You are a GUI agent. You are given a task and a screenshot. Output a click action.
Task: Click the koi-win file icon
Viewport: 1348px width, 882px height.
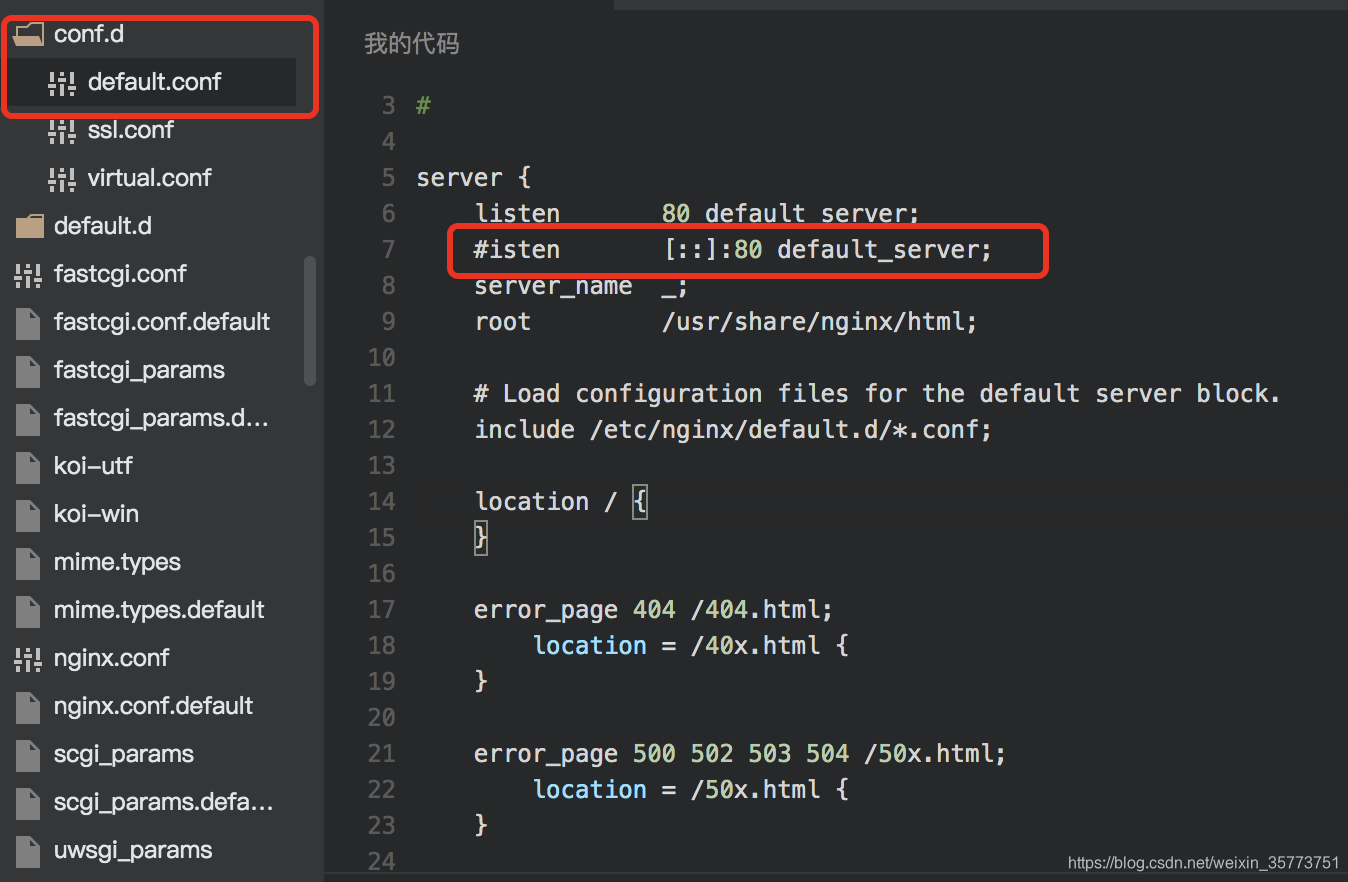coord(28,514)
